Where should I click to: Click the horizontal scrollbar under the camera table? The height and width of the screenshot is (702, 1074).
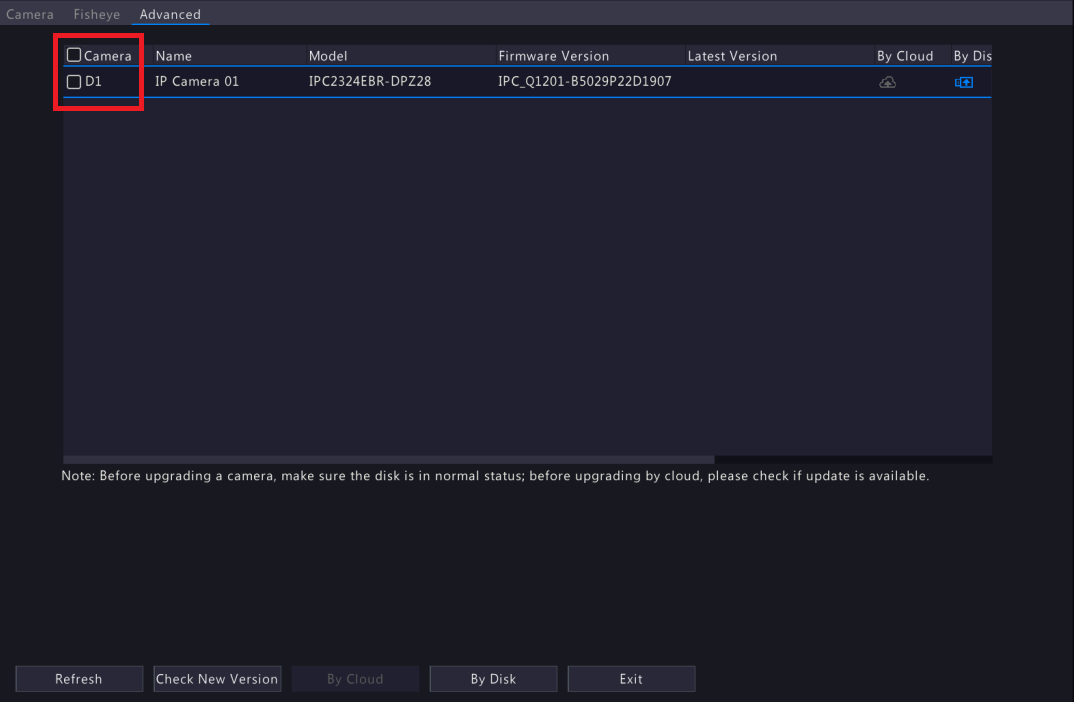pos(390,460)
